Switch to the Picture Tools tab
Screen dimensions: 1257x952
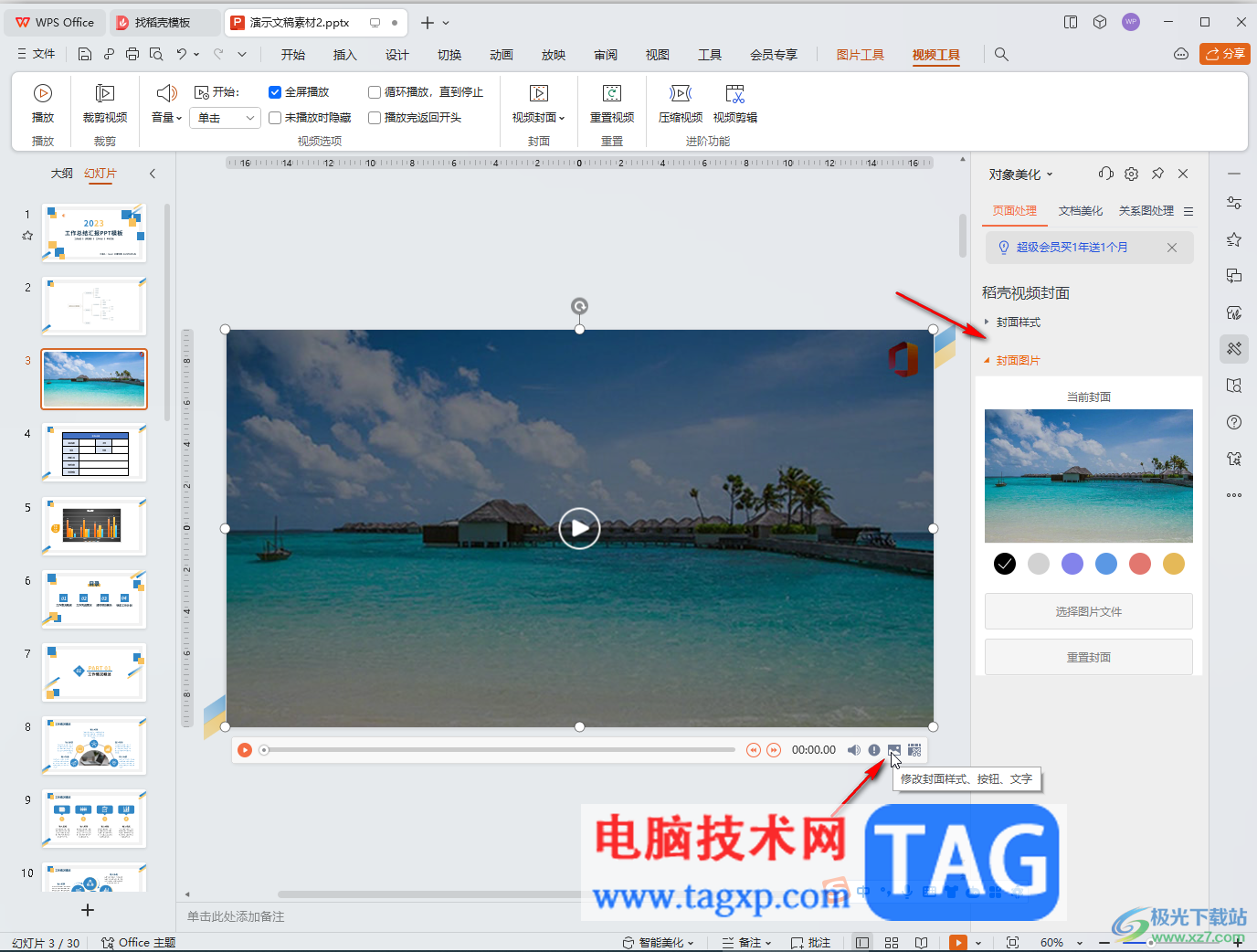click(x=860, y=55)
